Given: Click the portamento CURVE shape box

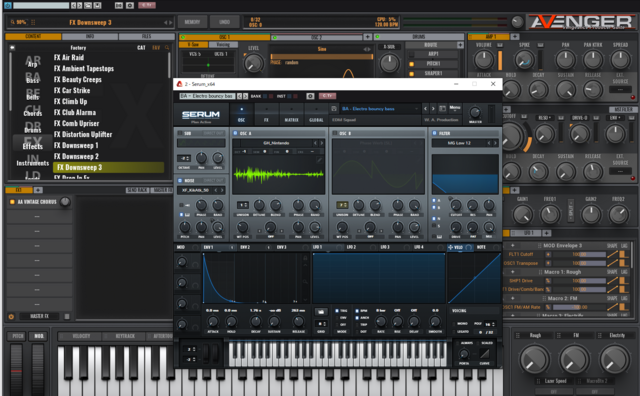Looking at the screenshot, I should tap(484, 354).
